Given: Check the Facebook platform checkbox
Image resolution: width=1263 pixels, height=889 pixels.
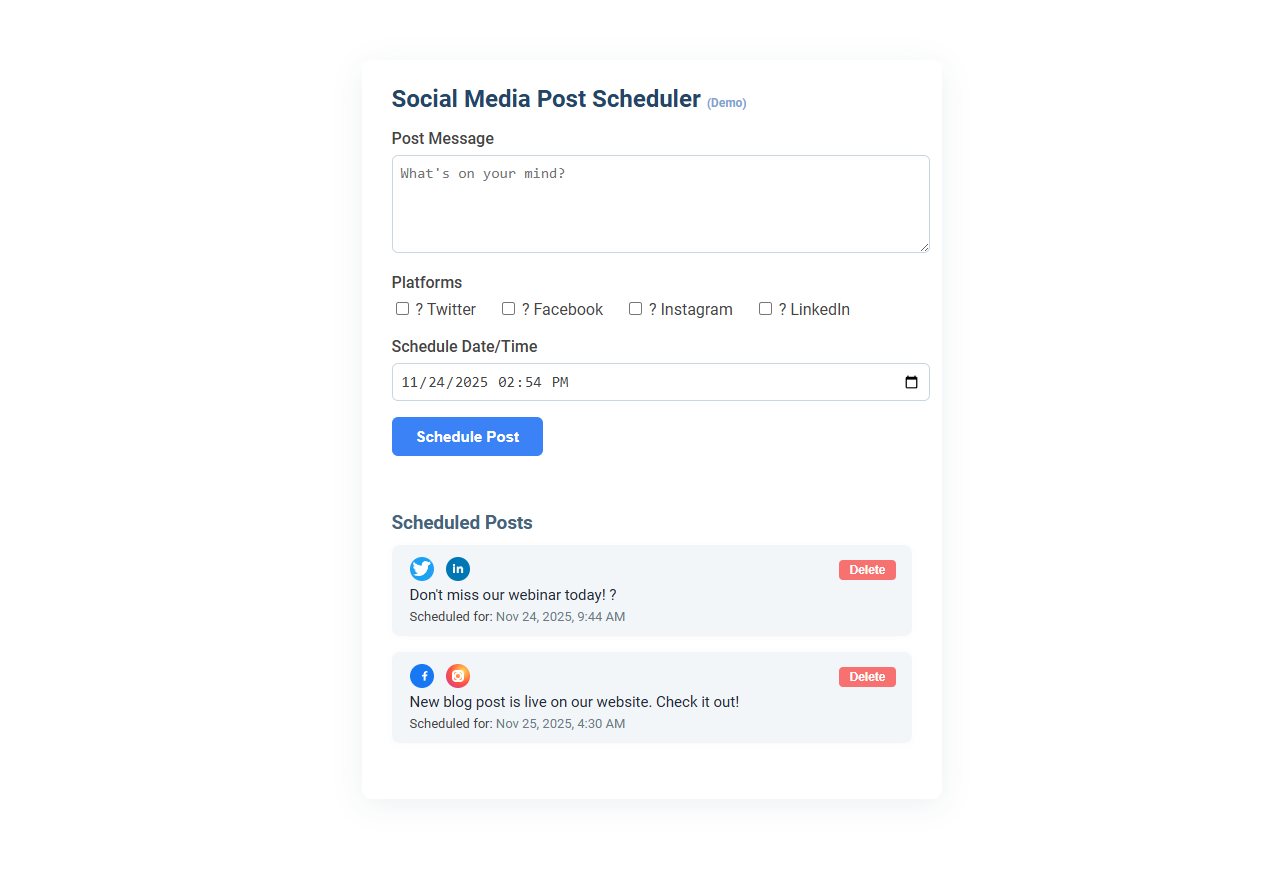Looking at the screenshot, I should point(509,308).
